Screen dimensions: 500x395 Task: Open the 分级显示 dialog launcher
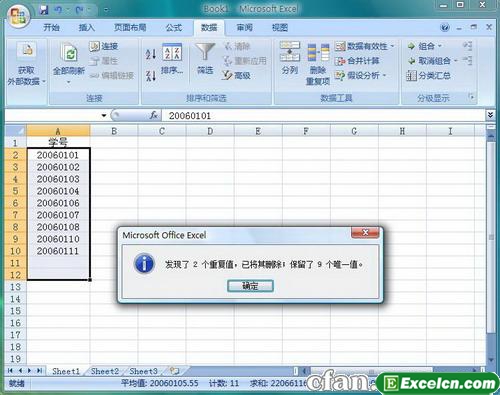(x=472, y=97)
